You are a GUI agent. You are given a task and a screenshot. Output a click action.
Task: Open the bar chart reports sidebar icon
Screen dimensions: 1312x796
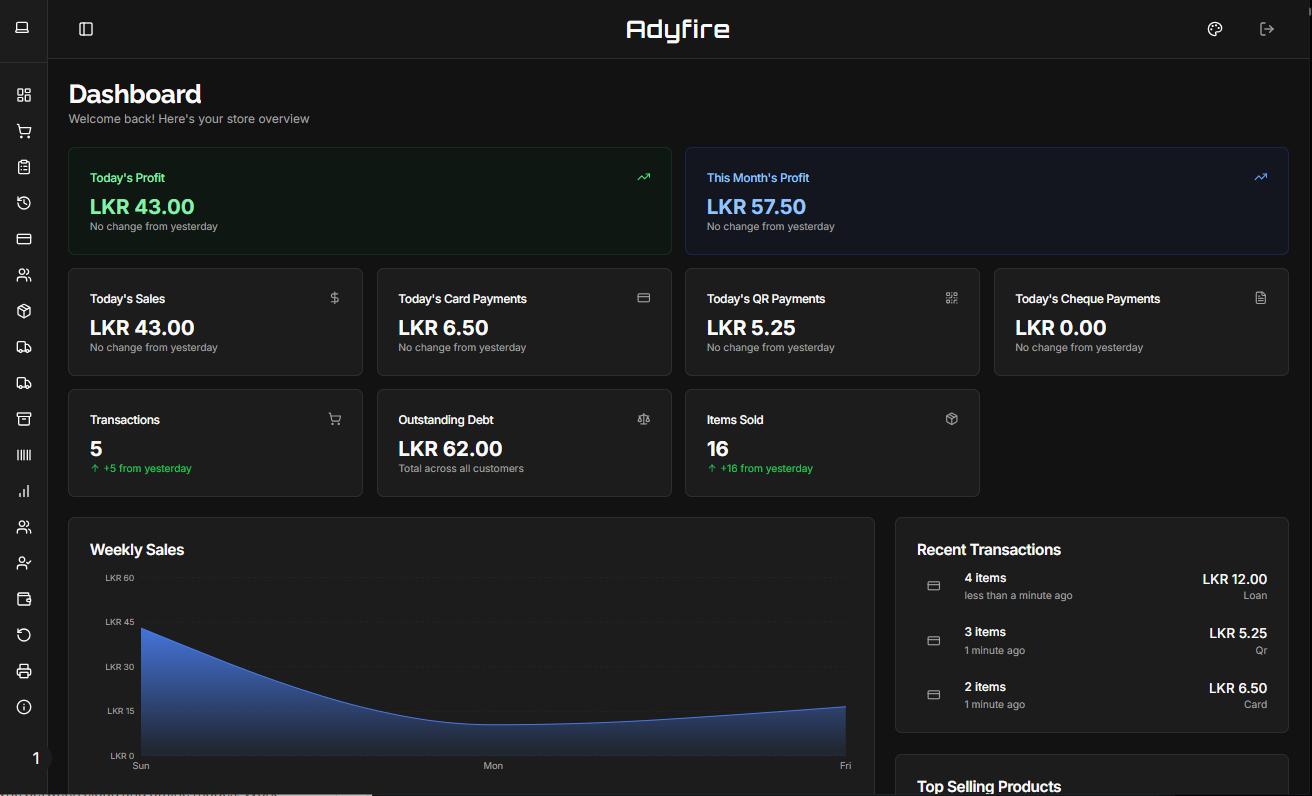point(24,491)
